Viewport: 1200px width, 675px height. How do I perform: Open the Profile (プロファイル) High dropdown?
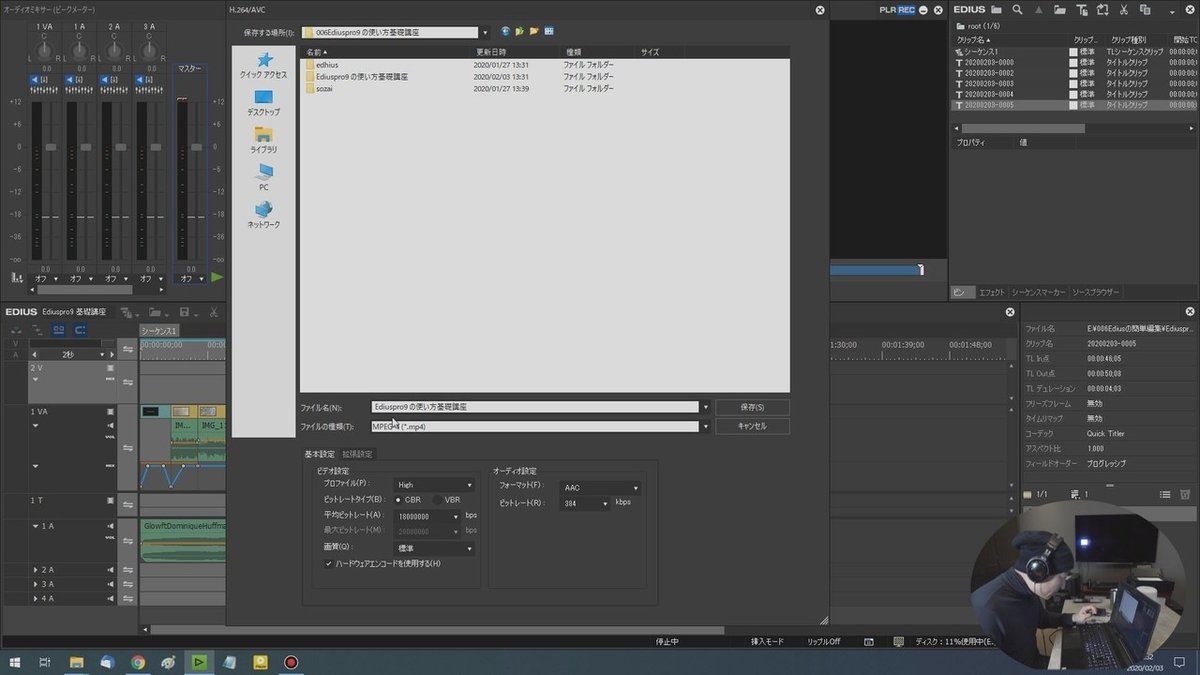click(x=434, y=484)
